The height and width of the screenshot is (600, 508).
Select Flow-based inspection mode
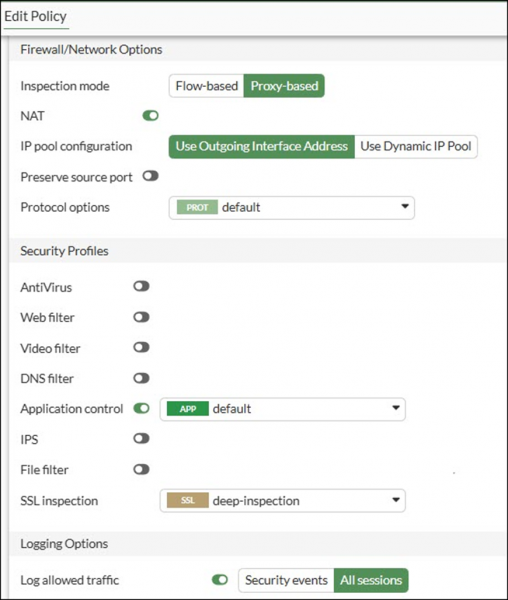pyautogui.click(x=207, y=86)
